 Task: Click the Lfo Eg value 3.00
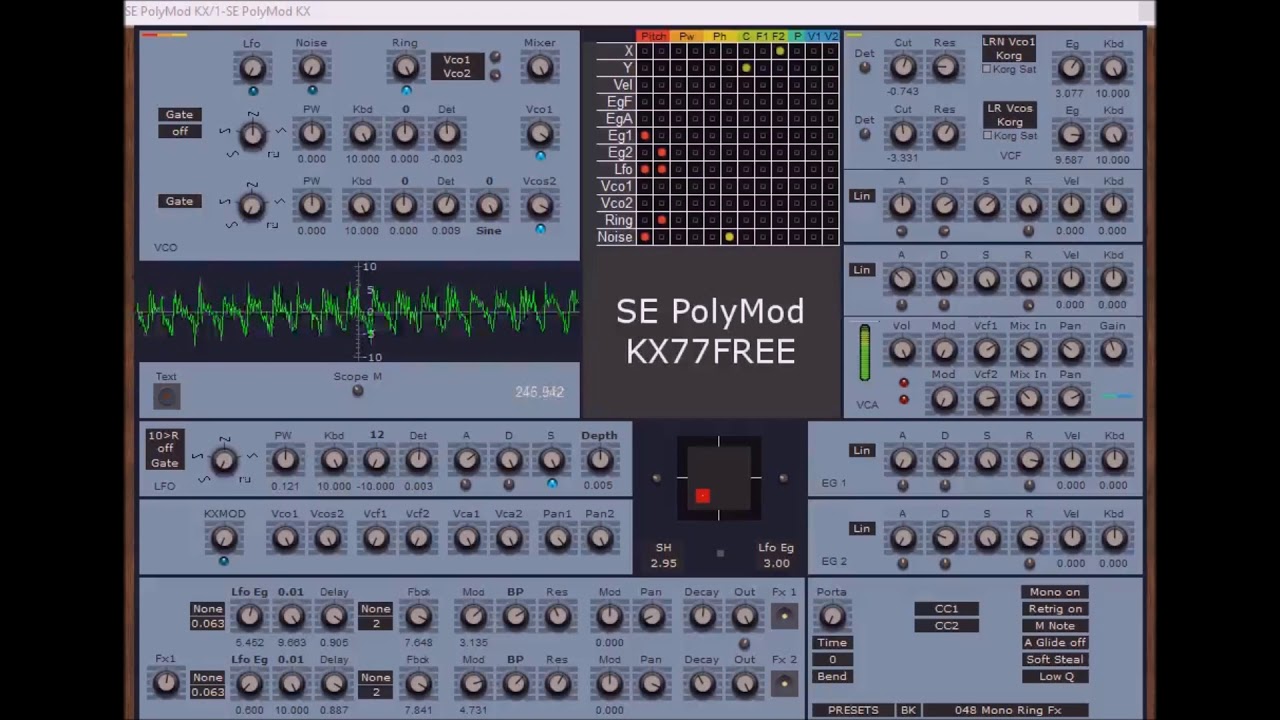click(776, 564)
